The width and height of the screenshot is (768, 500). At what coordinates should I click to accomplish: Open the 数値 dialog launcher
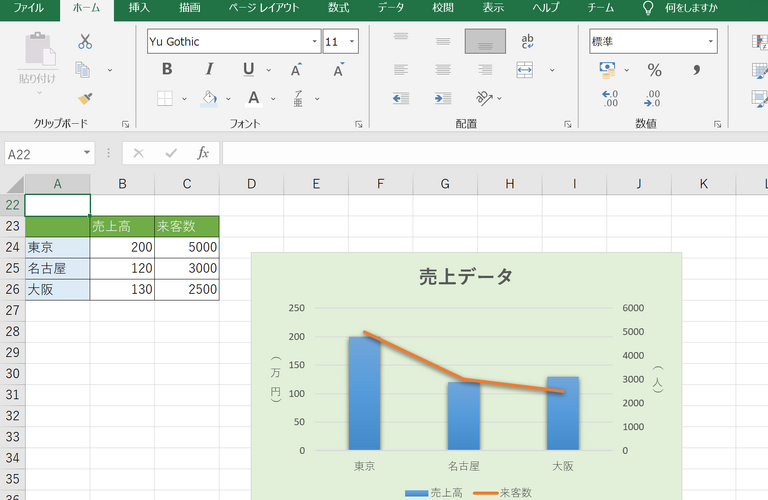coord(717,124)
